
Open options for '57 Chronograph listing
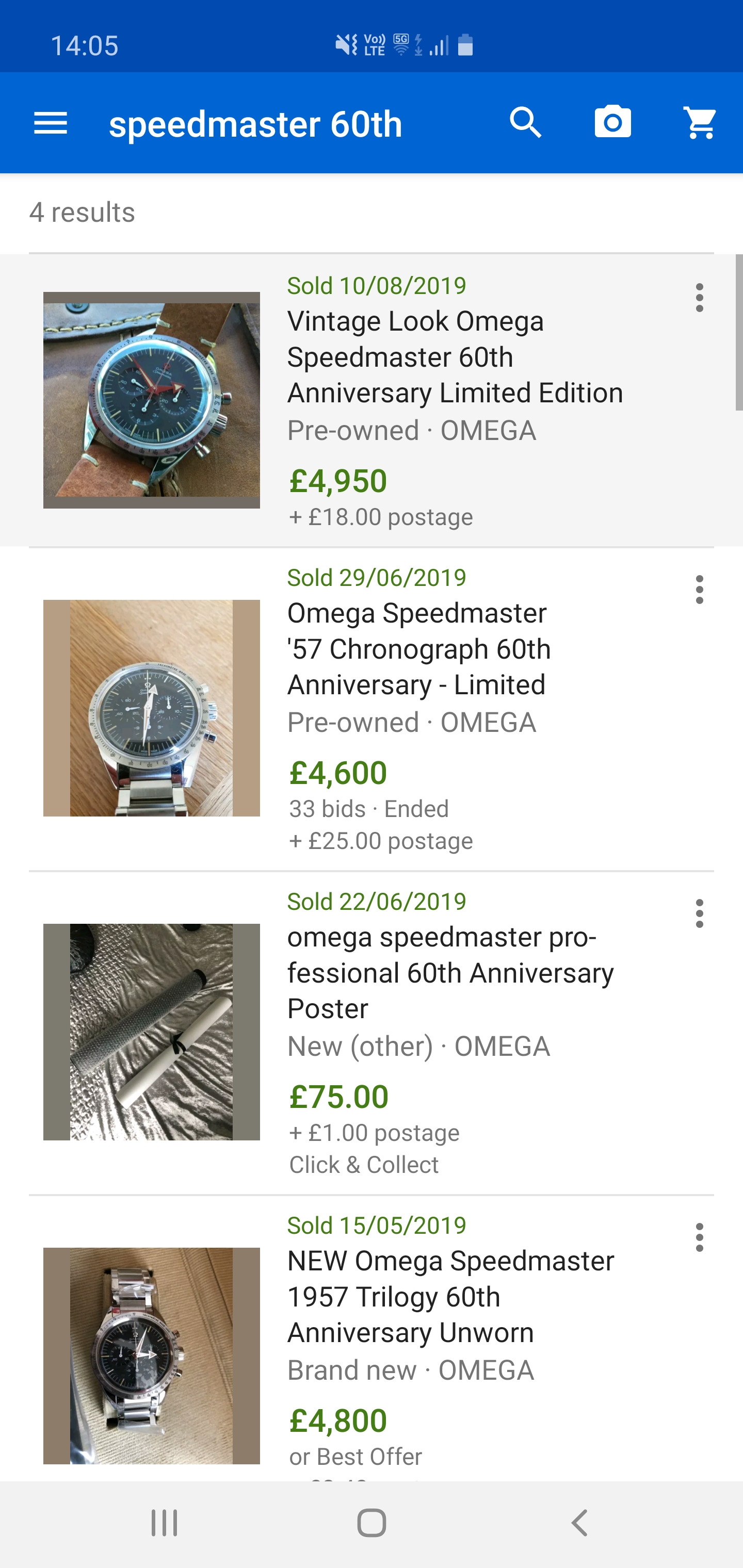(x=699, y=590)
